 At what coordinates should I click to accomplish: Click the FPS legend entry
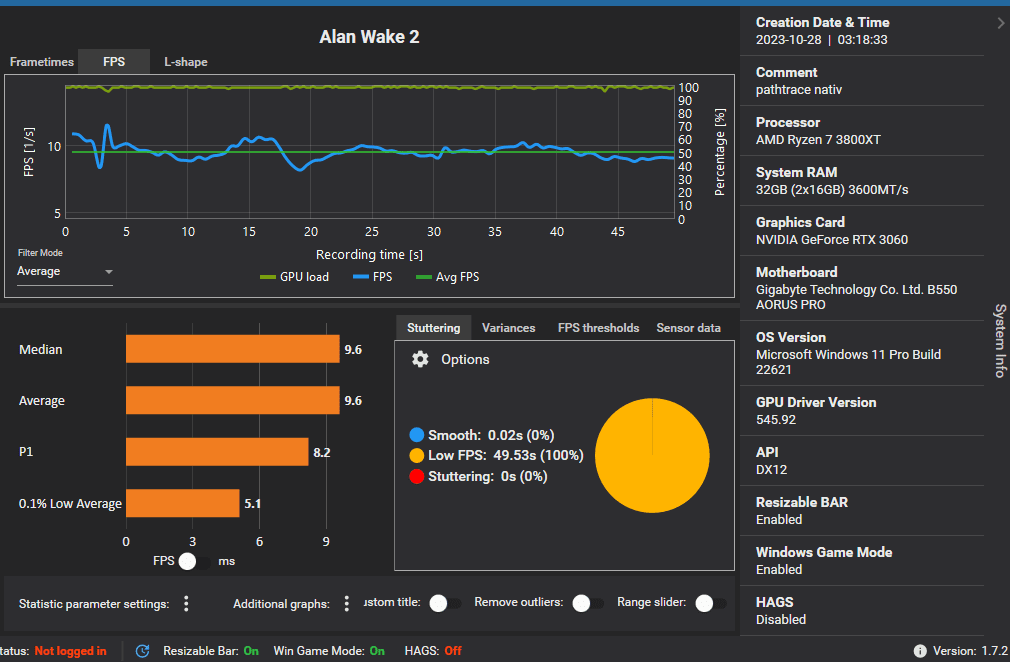point(372,277)
